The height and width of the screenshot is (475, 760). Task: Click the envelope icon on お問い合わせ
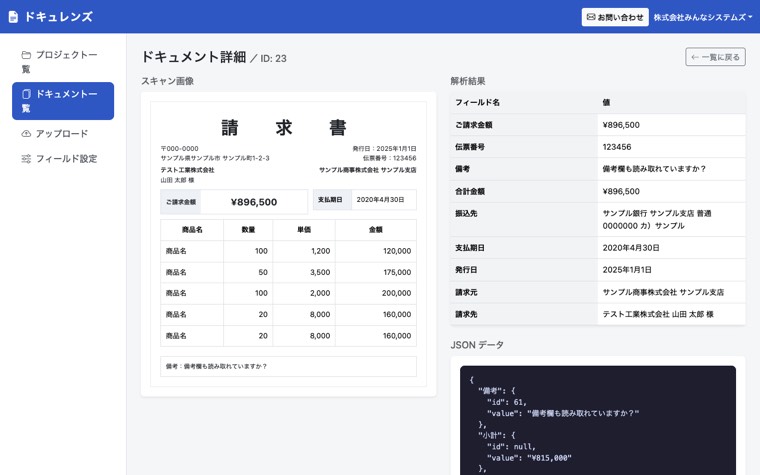[x=591, y=17]
